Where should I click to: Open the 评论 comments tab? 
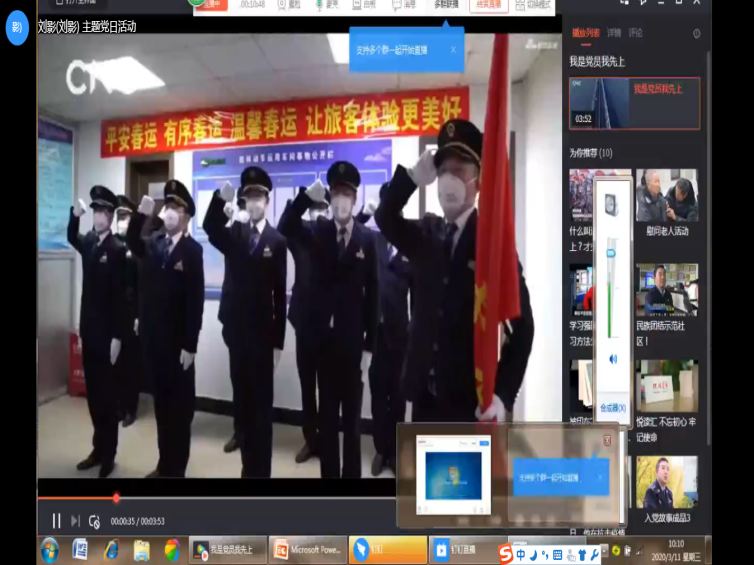coord(635,33)
